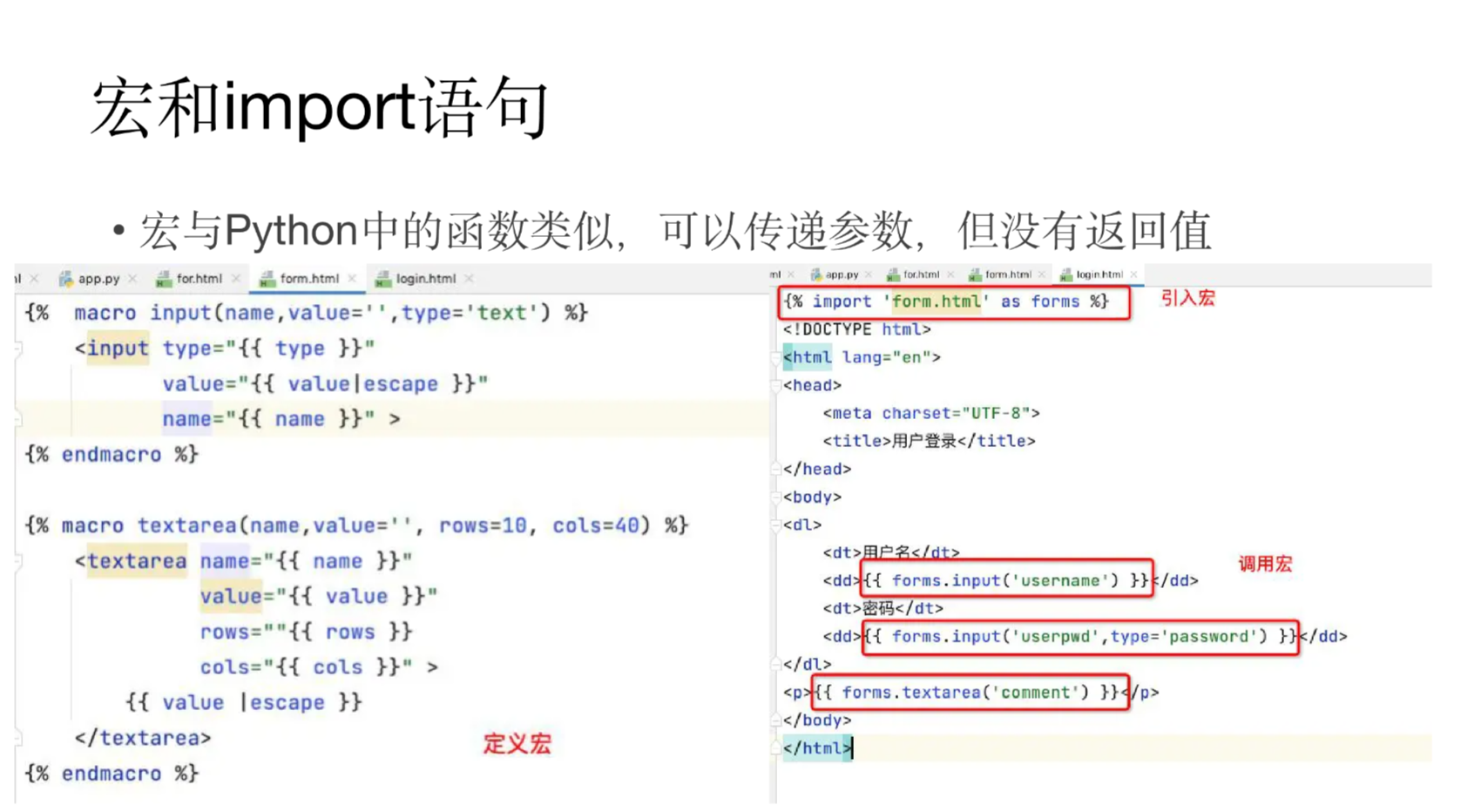Collapse the <html lang="en"> fold marker

click(776, 357)
